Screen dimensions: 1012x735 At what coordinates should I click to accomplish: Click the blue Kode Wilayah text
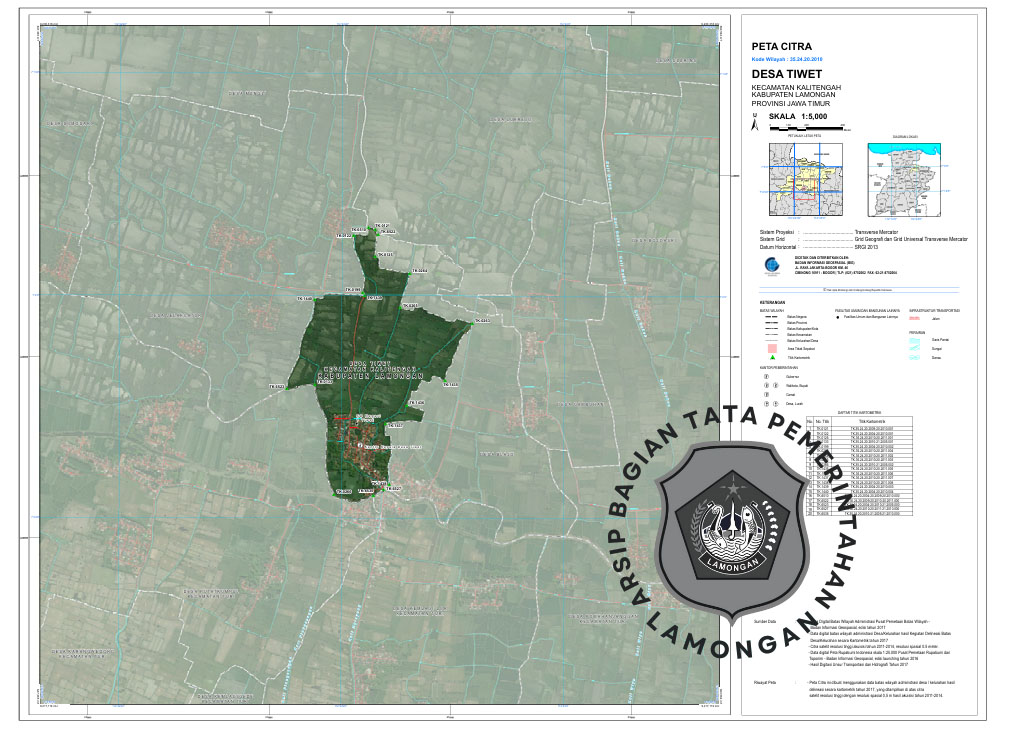point(793,60)
